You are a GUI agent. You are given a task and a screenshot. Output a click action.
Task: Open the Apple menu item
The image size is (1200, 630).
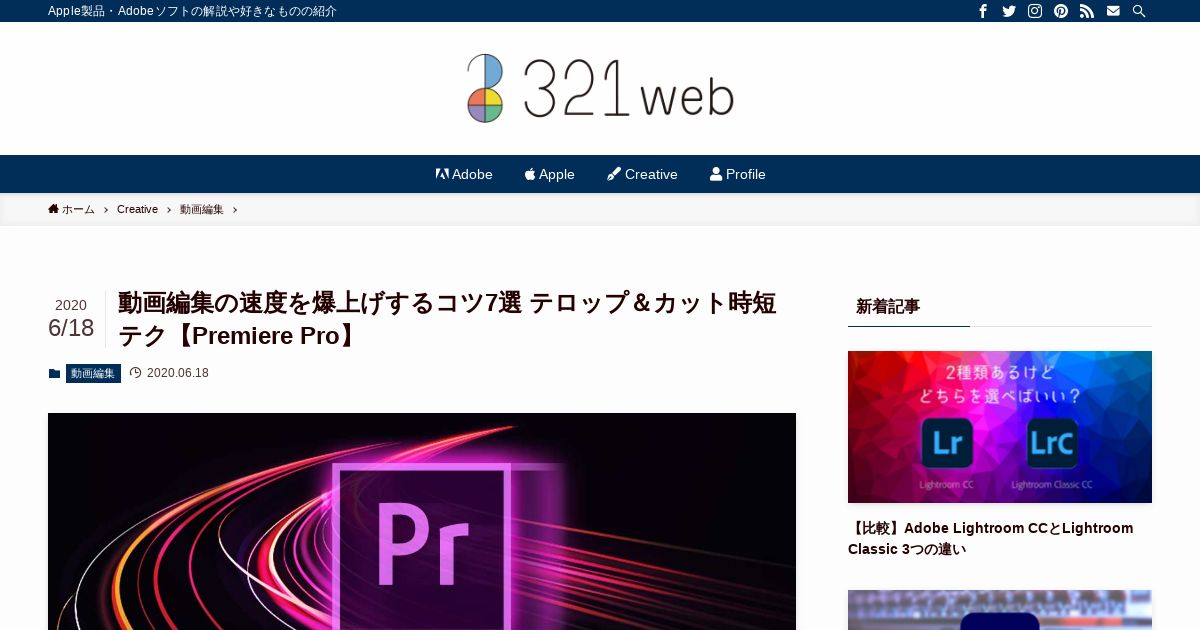click(x=550, y=174)
